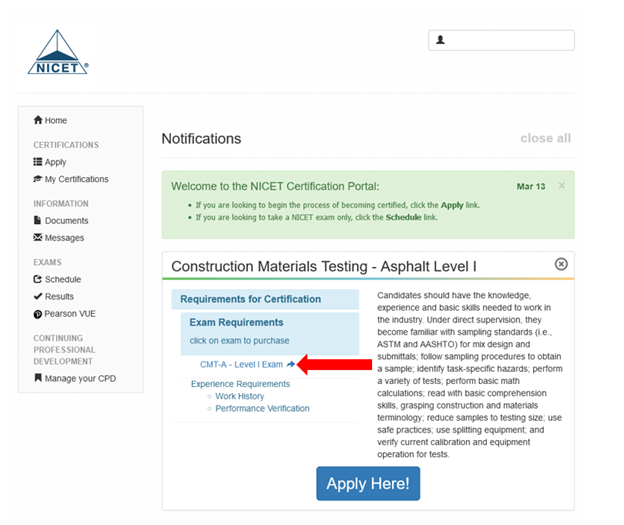Open Performance Verification link
The height and width of the screenshot is (525, 624).
(262, 409)
